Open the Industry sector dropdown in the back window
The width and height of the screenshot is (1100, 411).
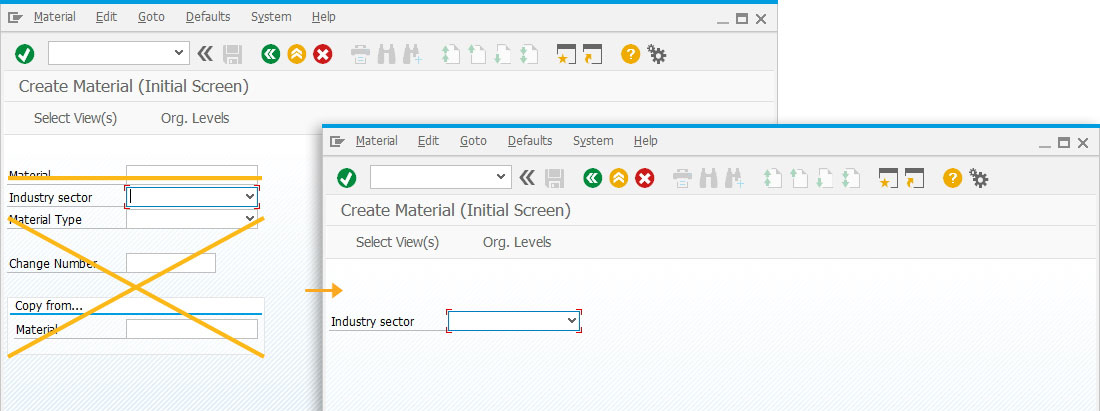(250, 197)
